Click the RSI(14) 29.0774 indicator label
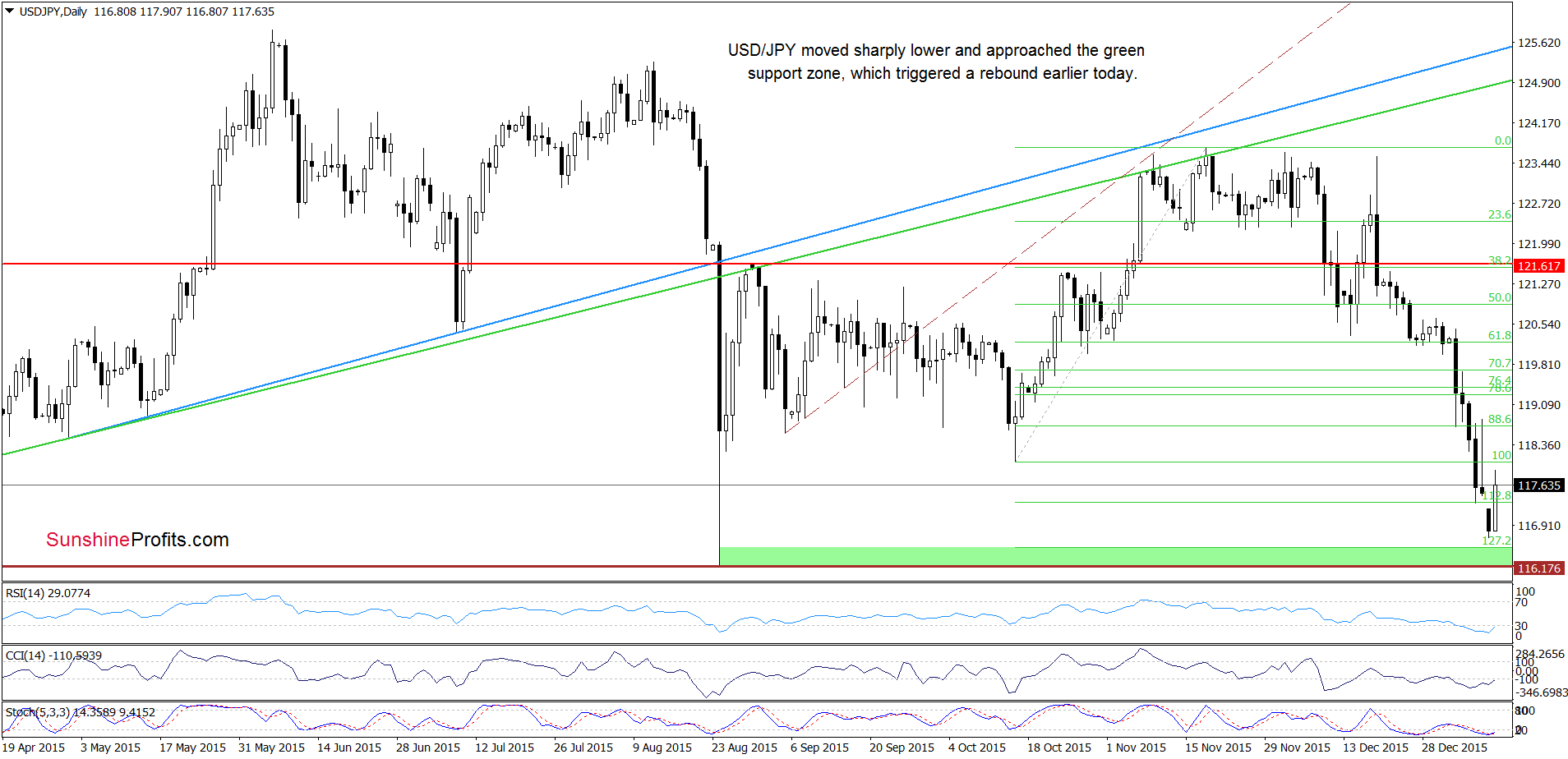Image resolution: width=1568 pixels, height=759 pixels. 48,593
